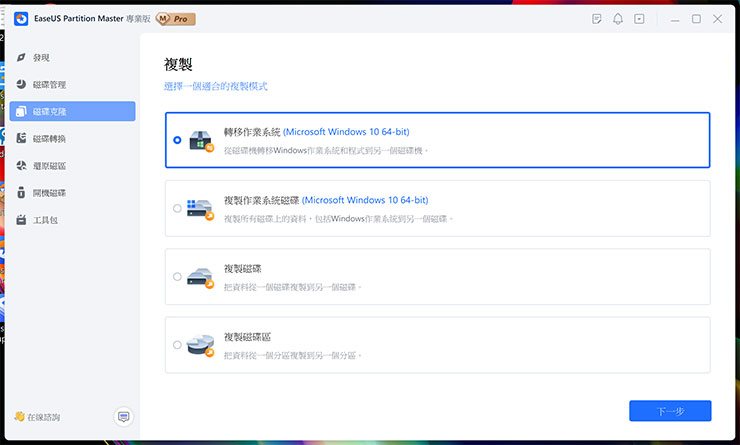Open the task list note icon in title bar
The image size is (740, 445).
597,19
